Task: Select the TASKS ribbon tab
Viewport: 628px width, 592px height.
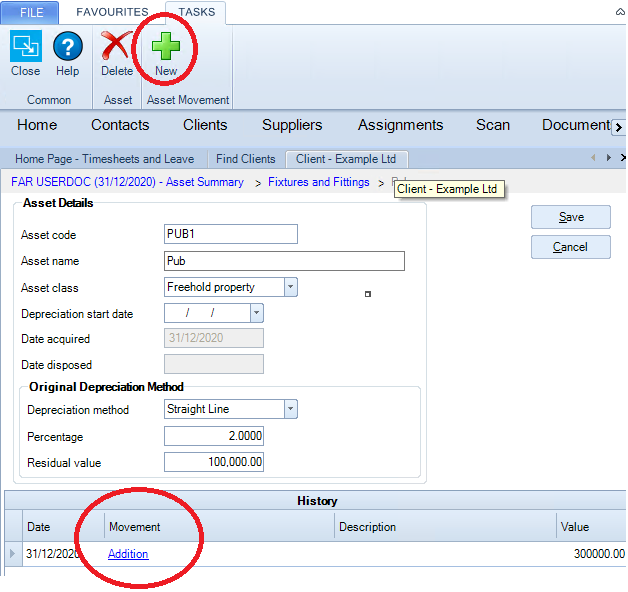Action: (x=196, y=12)
